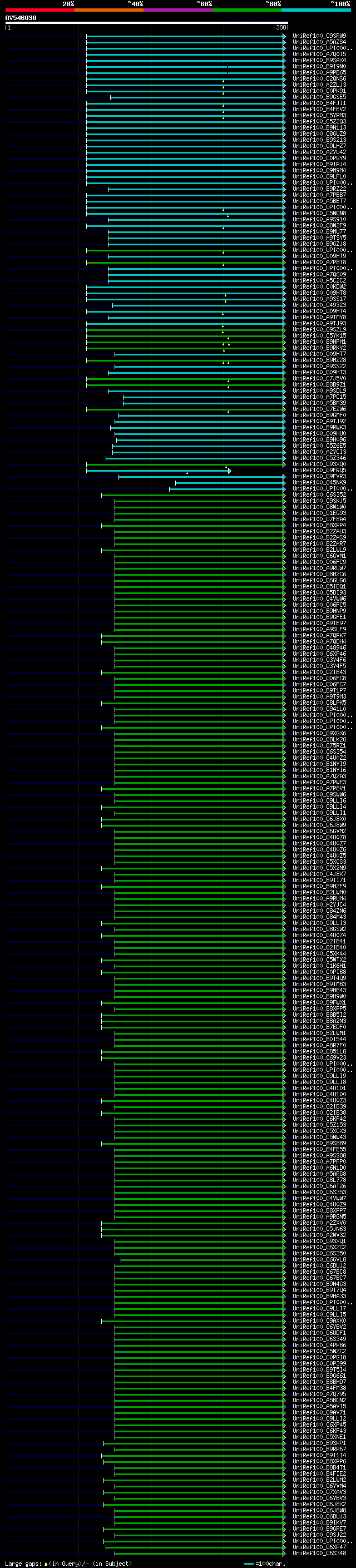Screen dimensions: 356x1568
Task: Click the green ~80% identity legend segment
Action: click(x=247, y=10)
